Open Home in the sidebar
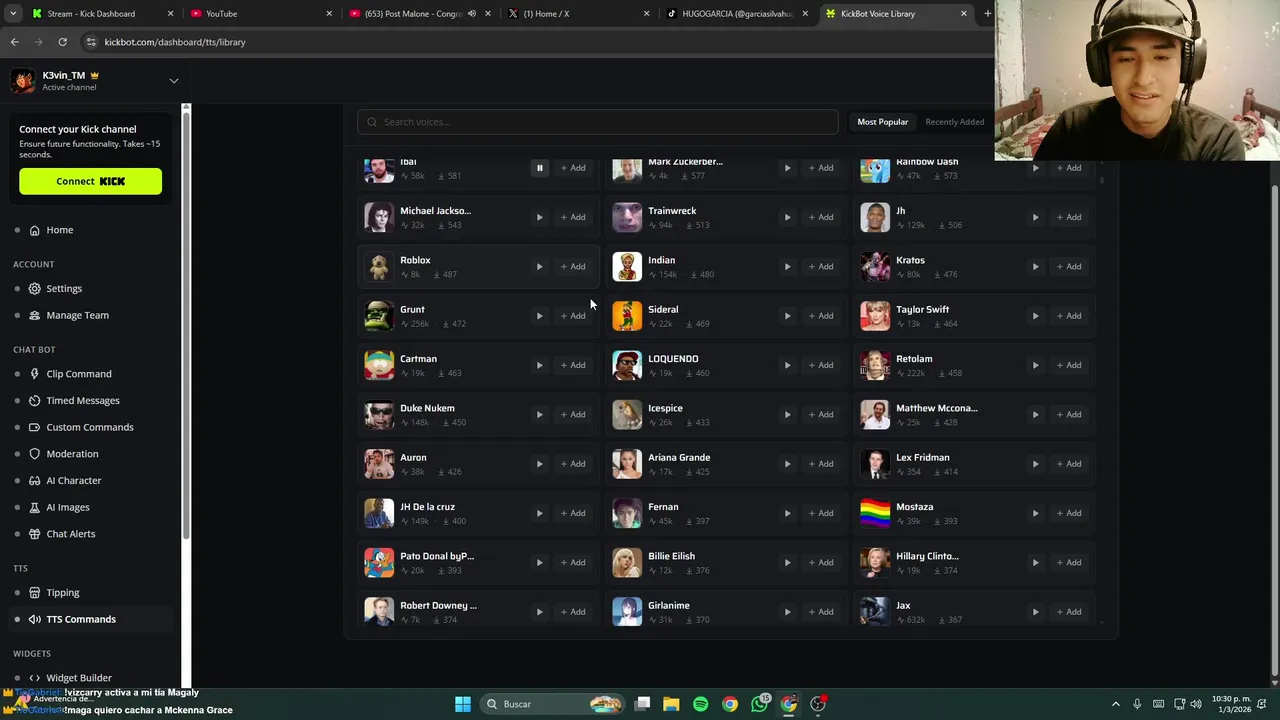This screenshot has width=1280, height=720. coord(59,230)
